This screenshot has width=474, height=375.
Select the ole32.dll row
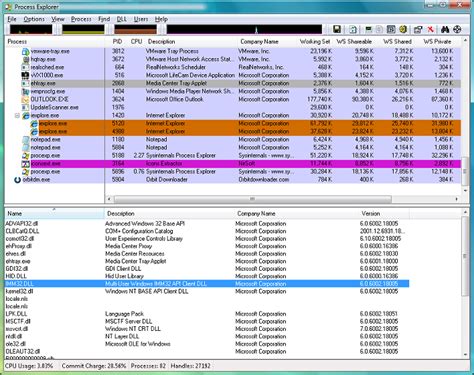click(x=207, y=344)
